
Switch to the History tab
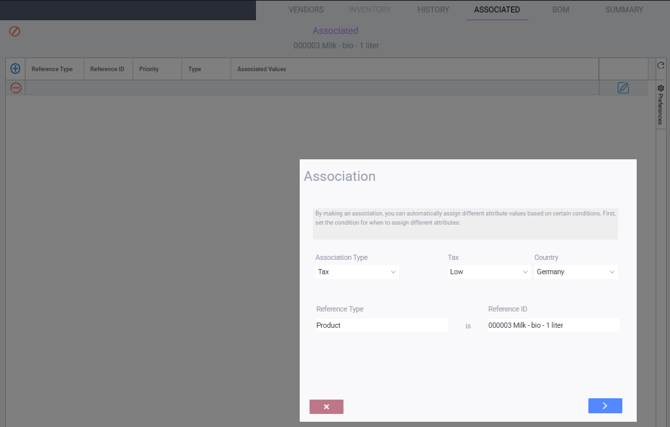click(x=433, y=10)
